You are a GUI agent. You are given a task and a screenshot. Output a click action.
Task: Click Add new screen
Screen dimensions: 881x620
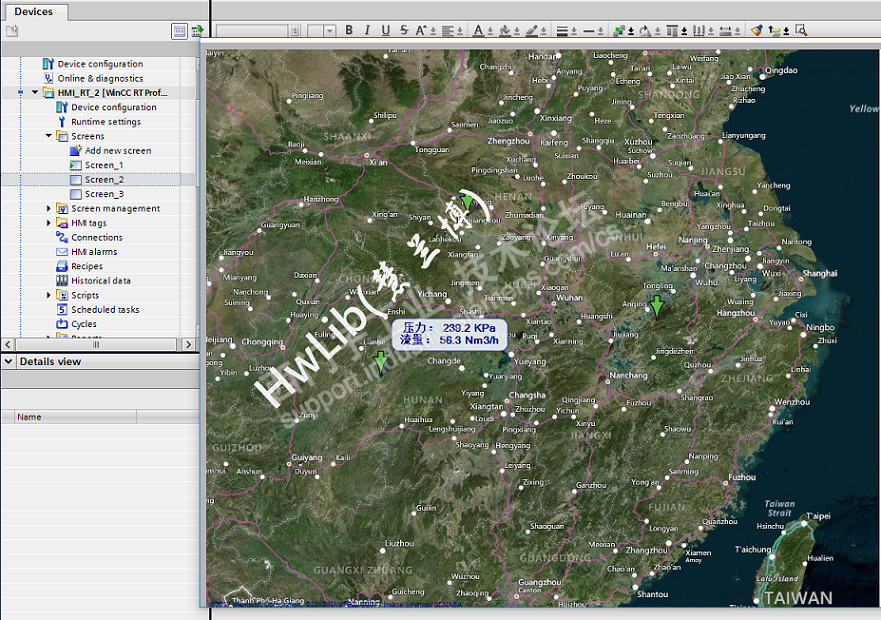[x=117, y=151]
